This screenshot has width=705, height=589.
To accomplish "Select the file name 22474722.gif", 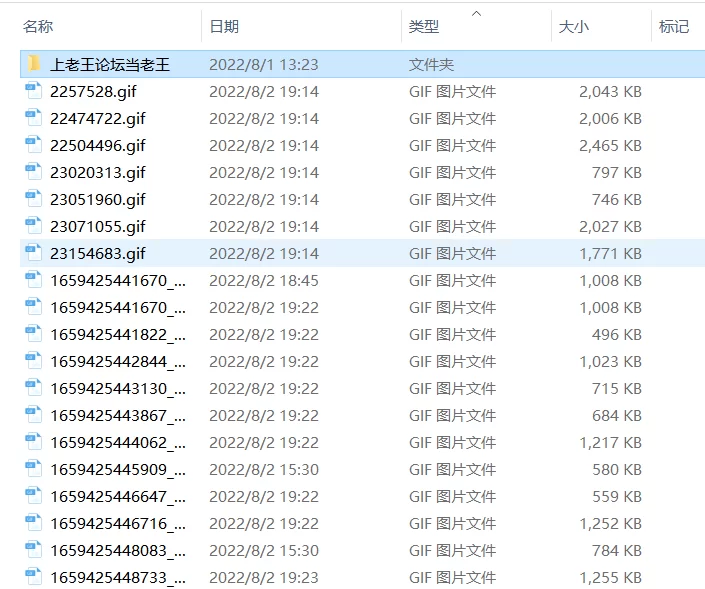I will coord(98,119).
